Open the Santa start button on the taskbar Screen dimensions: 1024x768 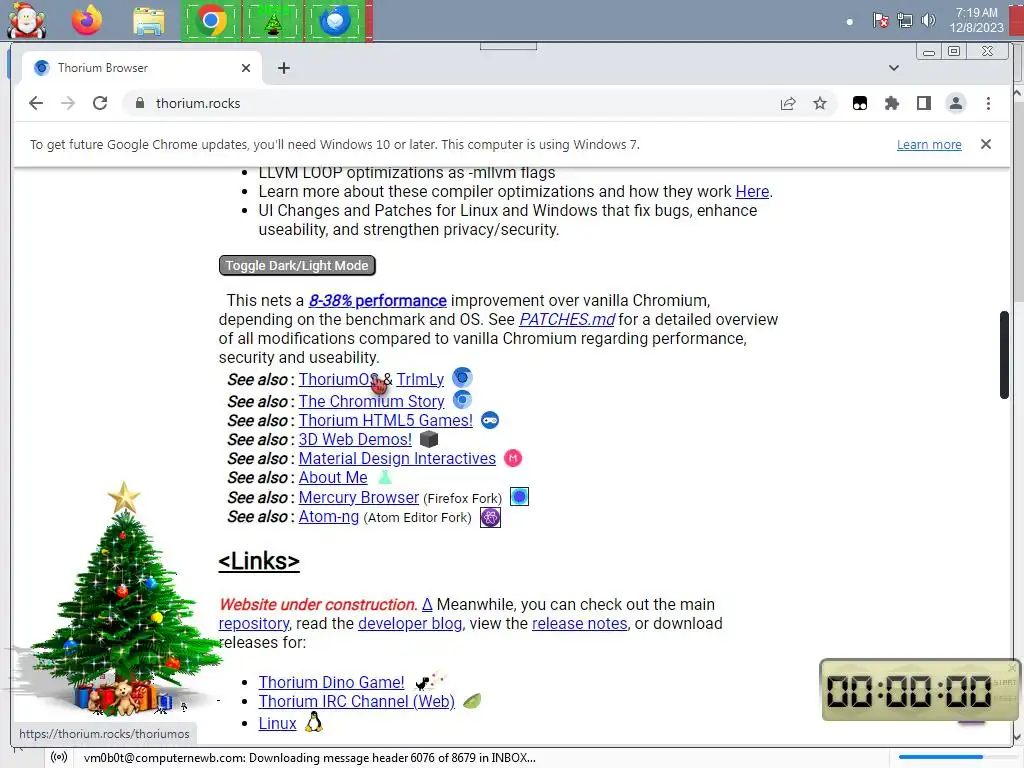click(x=26, y=20)
